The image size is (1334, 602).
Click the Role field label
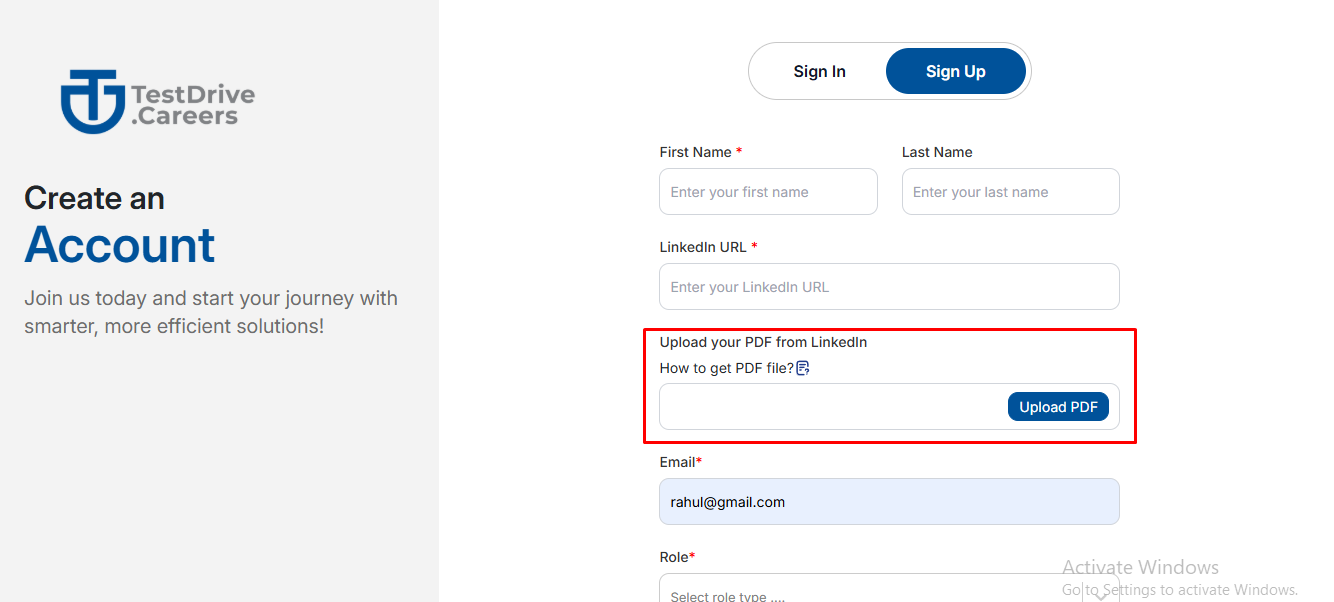pyautogui.click(x=673, y=557)
